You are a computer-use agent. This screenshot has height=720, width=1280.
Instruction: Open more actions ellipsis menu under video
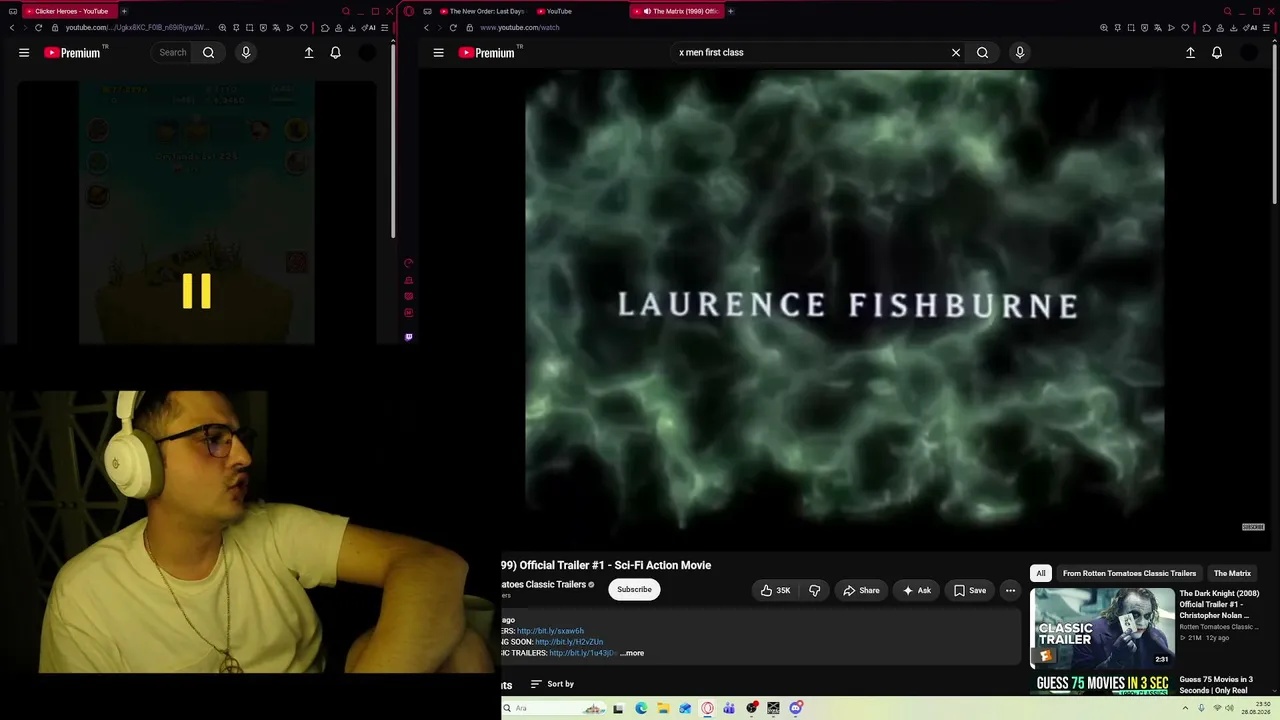1010,590
